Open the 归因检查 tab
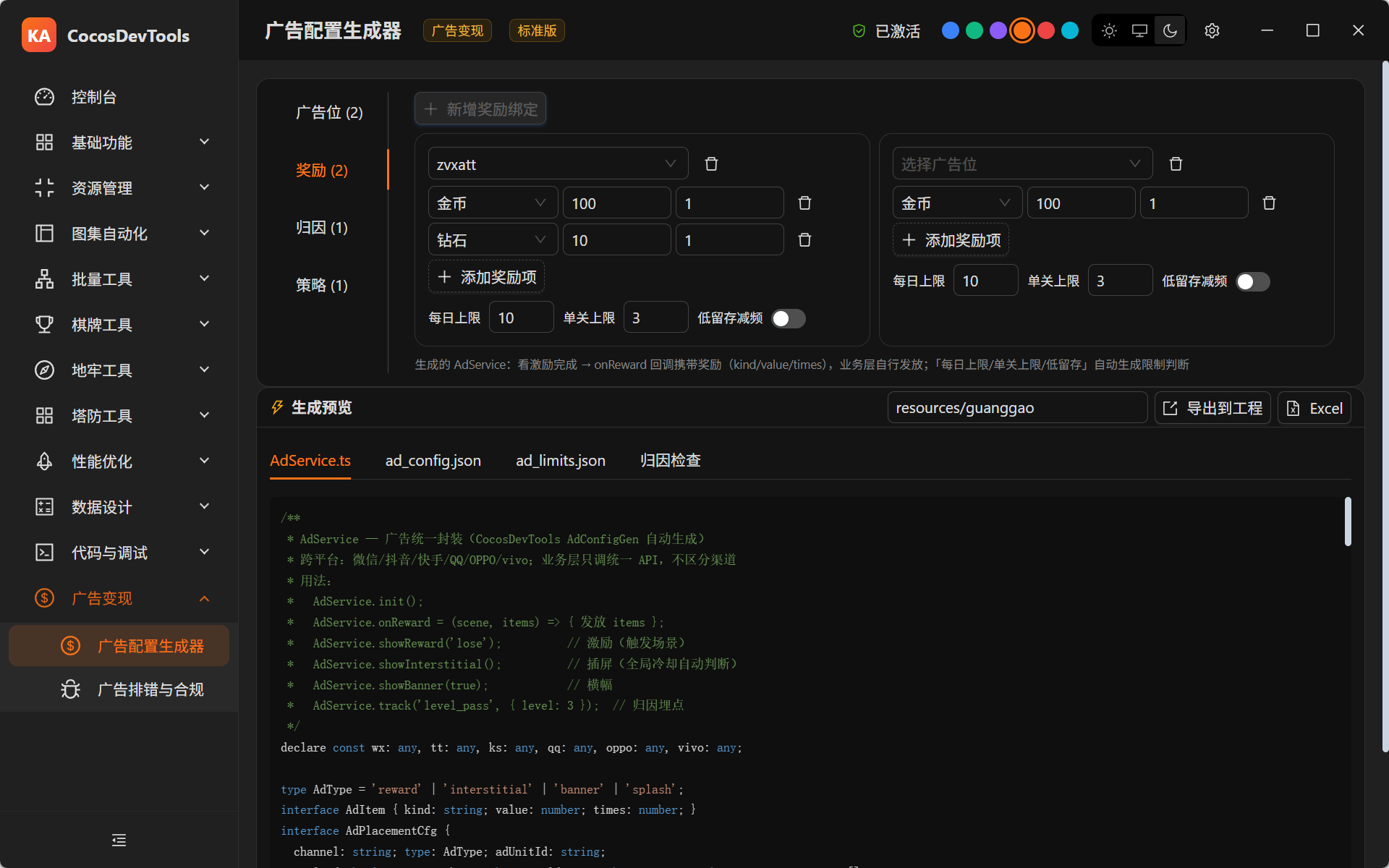 point(670,460)
